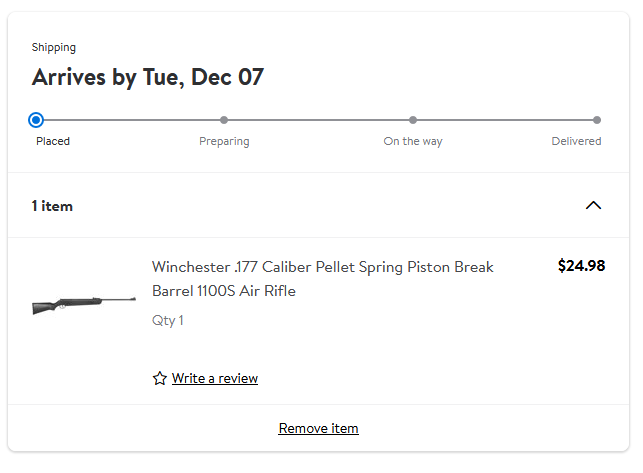Collapse the 1 item section with chevron

pyautogui.click(x=593, y=205)
